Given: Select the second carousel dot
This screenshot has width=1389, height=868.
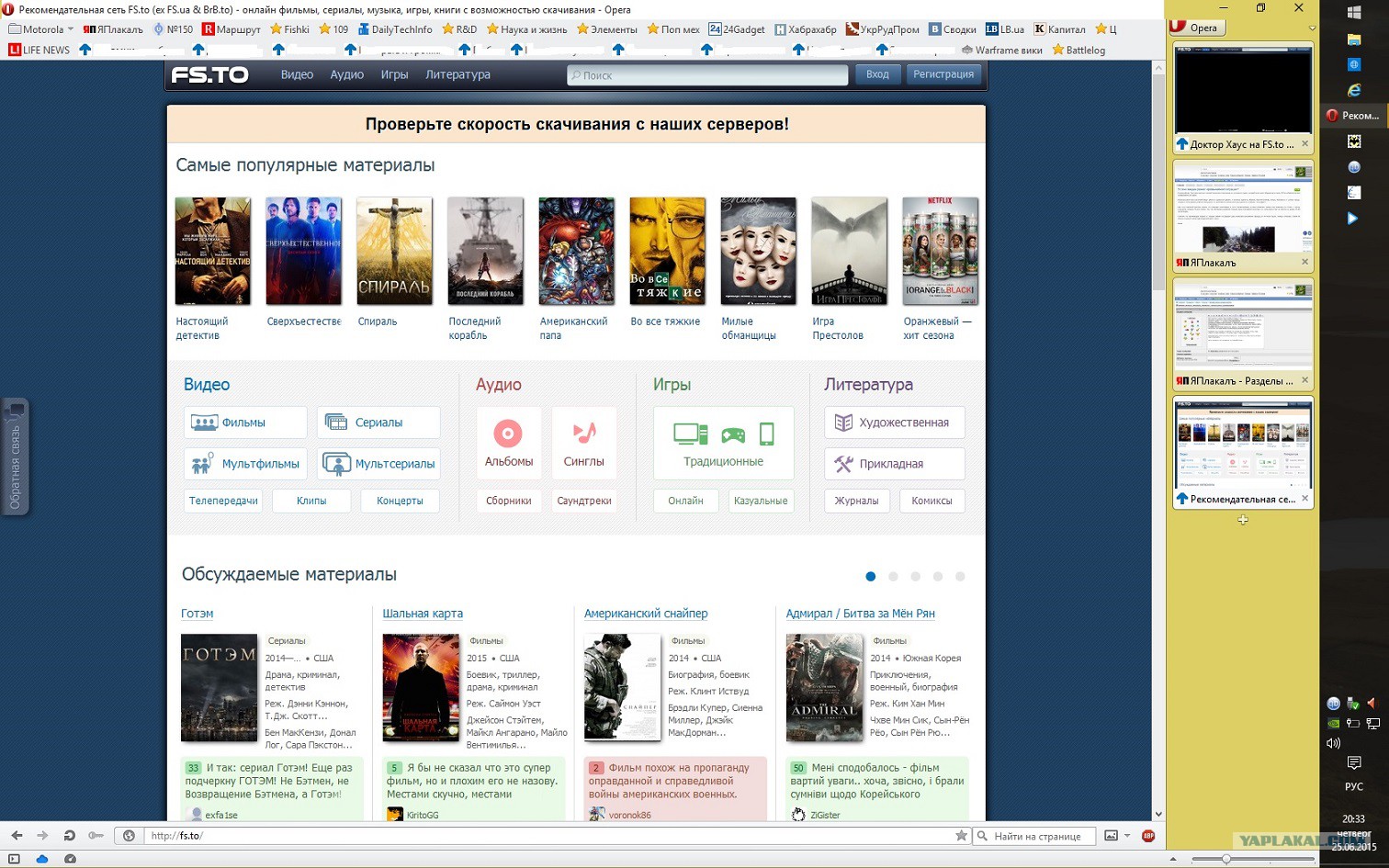Looking at the screenshot, I should point(893,577).
